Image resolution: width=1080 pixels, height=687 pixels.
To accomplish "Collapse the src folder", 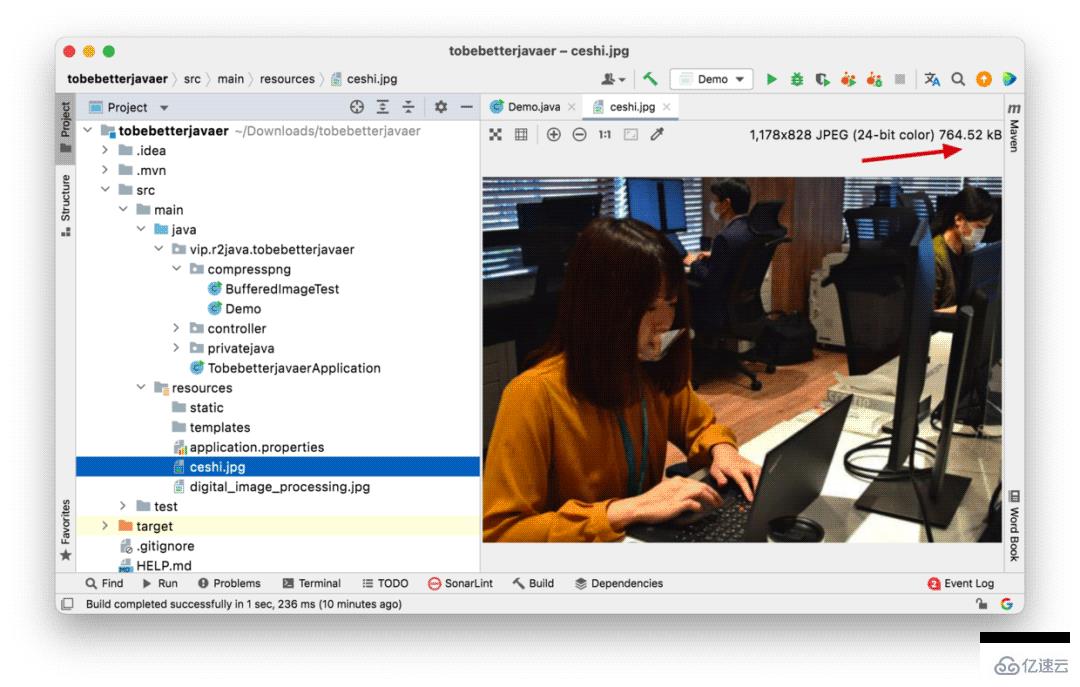I will click(105, 189).
